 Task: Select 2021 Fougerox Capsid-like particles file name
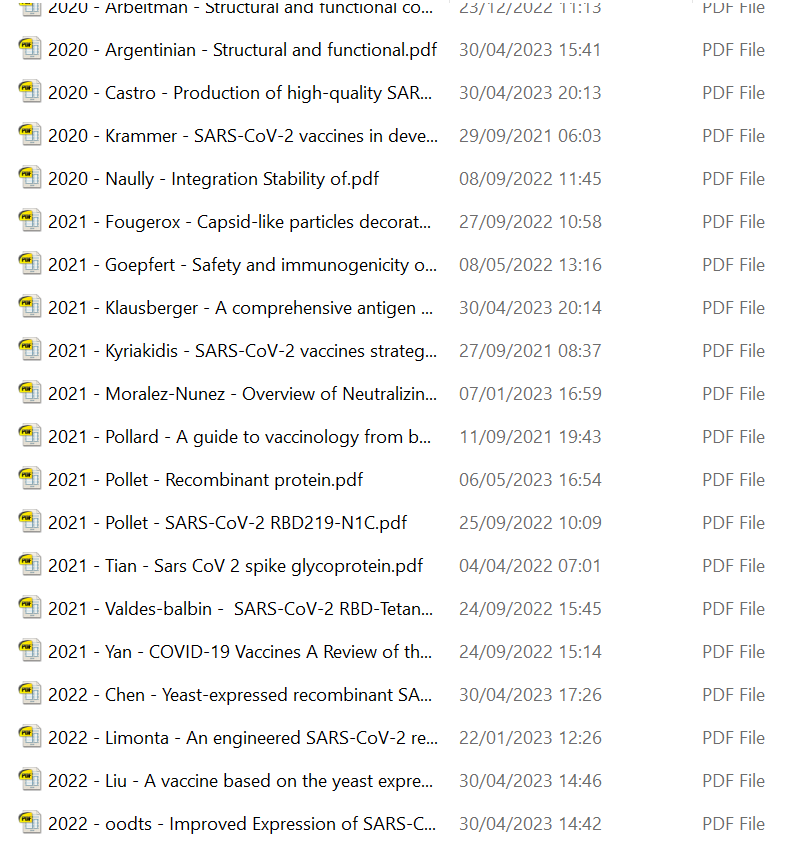239,222
